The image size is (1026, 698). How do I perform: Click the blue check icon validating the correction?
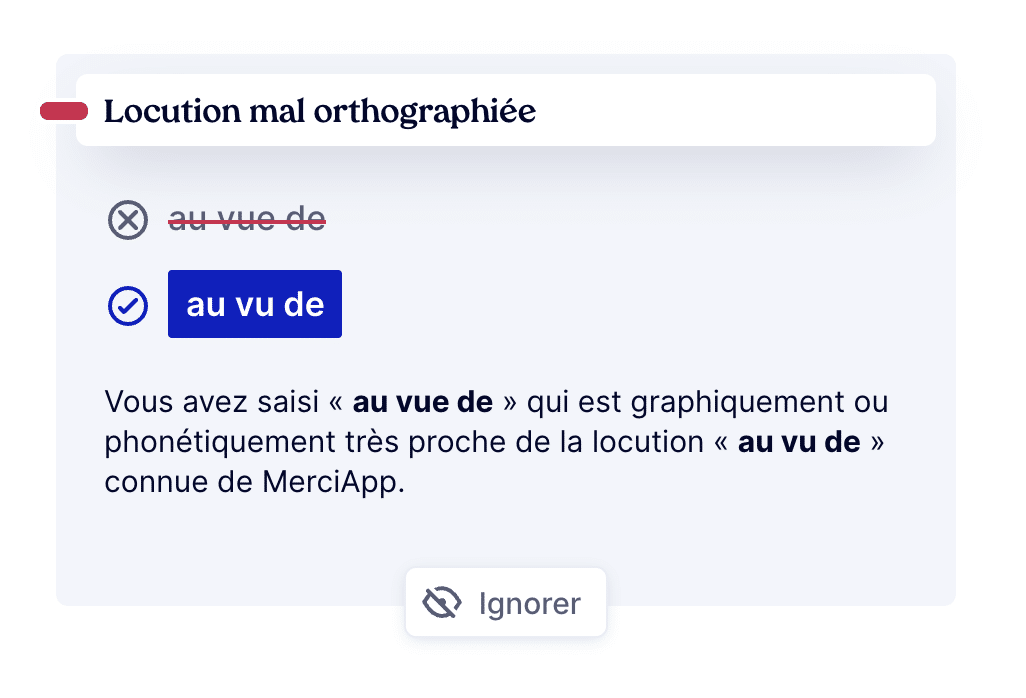pos(127,305)
